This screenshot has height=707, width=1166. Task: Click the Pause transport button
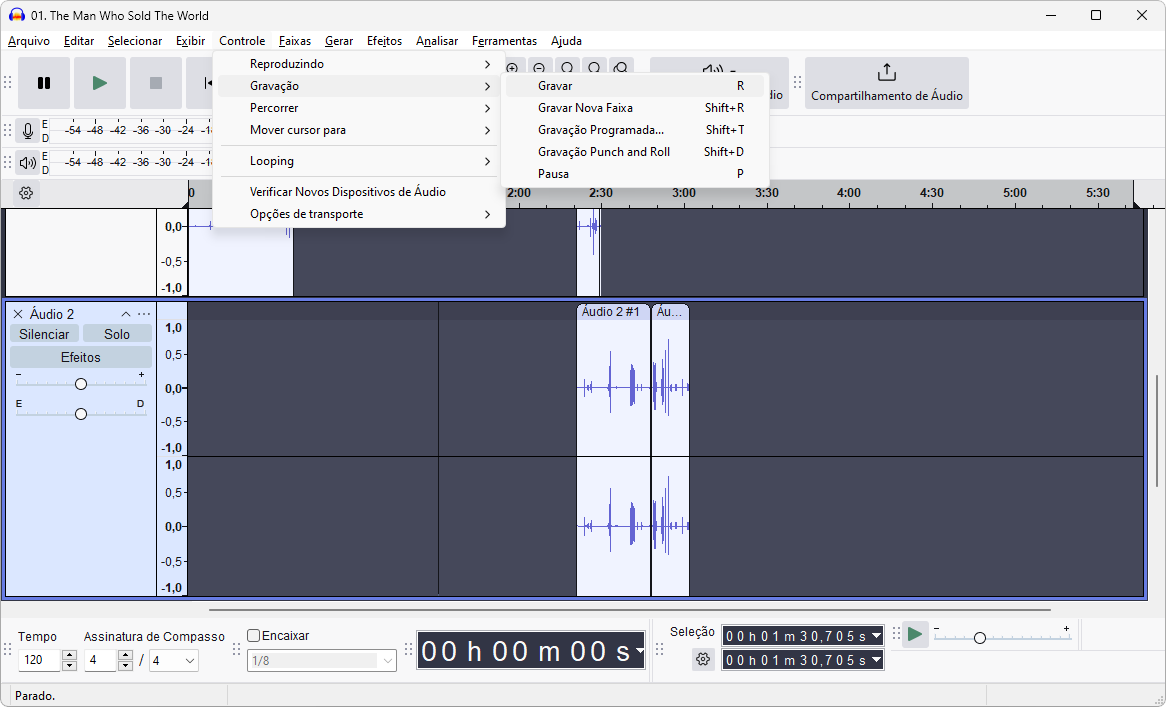44,83
